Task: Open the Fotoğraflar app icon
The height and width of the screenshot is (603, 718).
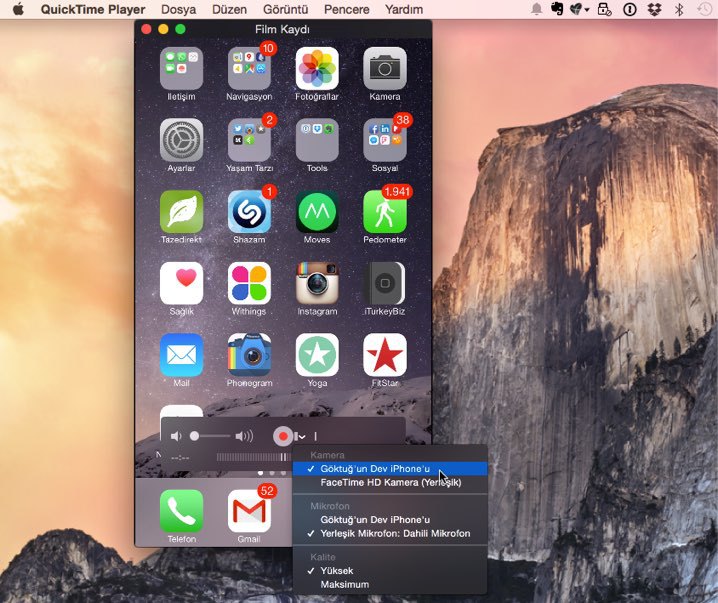Action: tap(317, 68)
